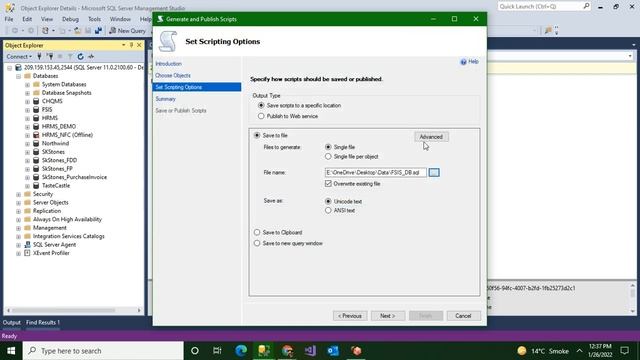The height and width of the screenshot is (360, 640).
Task: Click the SQL Server Agent icon
Action: 27,244
